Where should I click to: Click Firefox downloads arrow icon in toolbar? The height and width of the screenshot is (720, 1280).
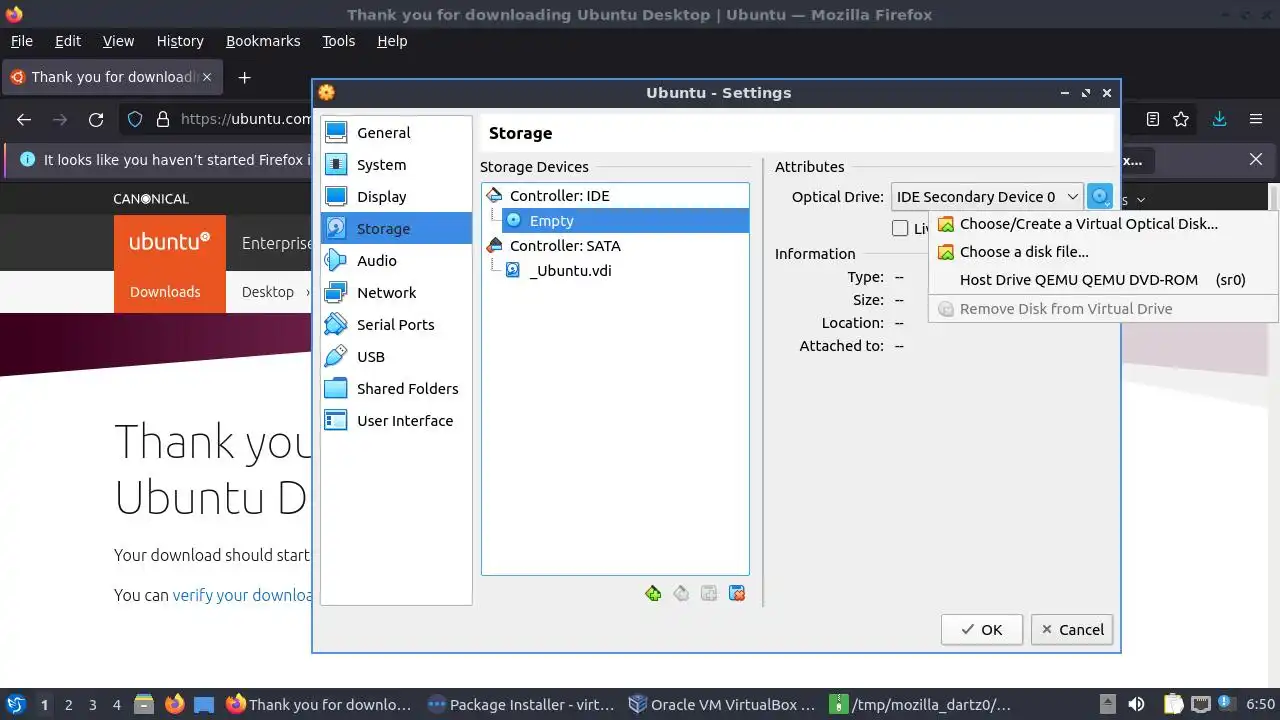1219,119
